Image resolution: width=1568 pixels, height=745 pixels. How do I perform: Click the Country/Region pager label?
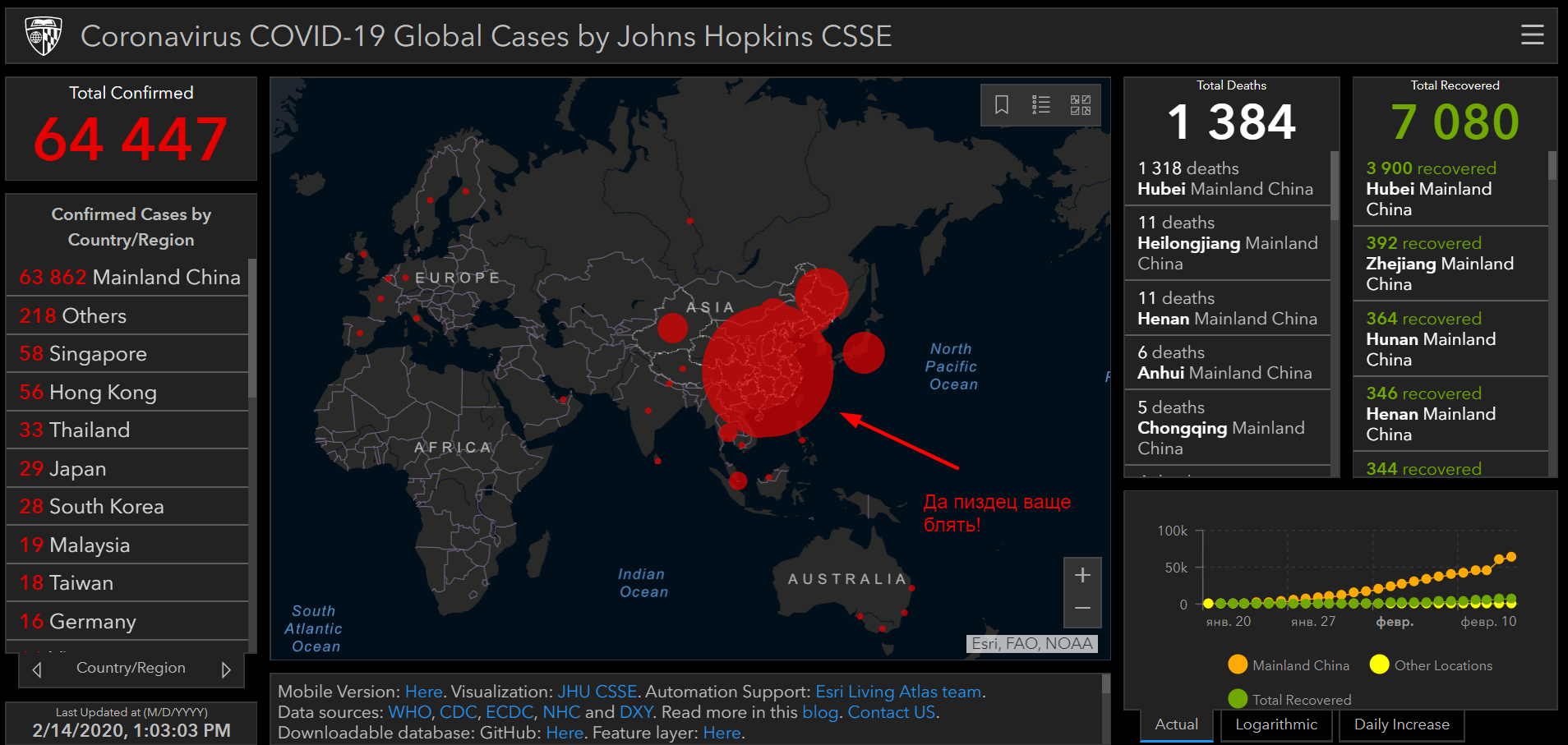(131, 668)
